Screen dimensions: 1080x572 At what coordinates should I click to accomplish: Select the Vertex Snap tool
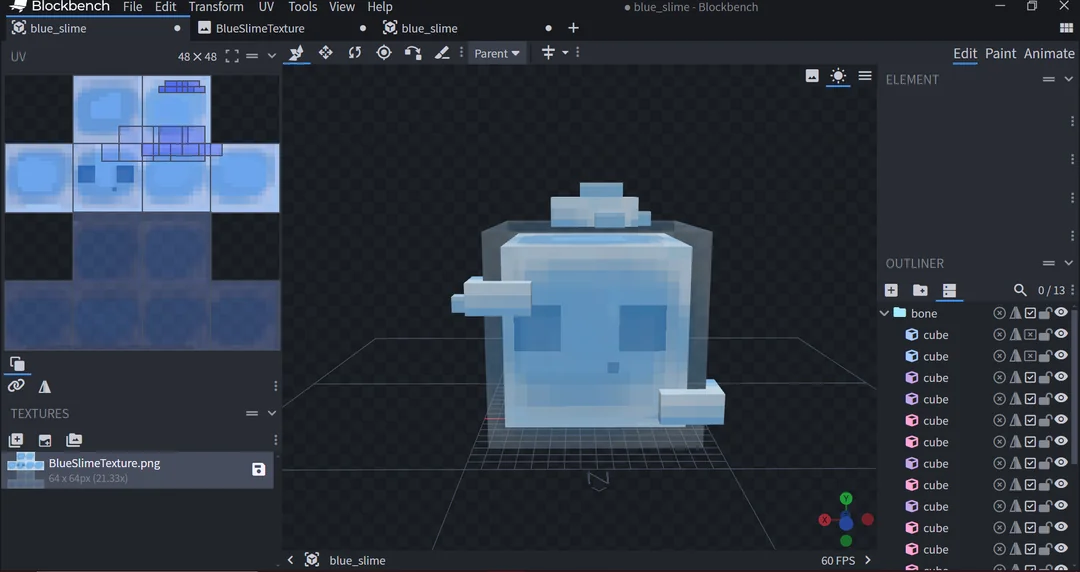413,53
